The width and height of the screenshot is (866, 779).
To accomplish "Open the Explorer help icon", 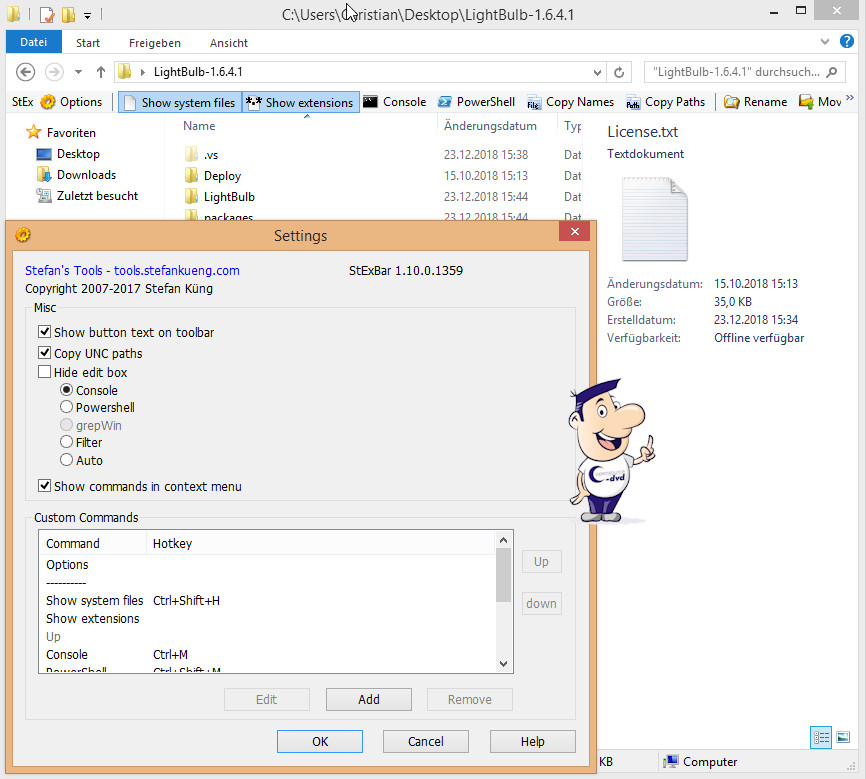I will tap(847, 42).
